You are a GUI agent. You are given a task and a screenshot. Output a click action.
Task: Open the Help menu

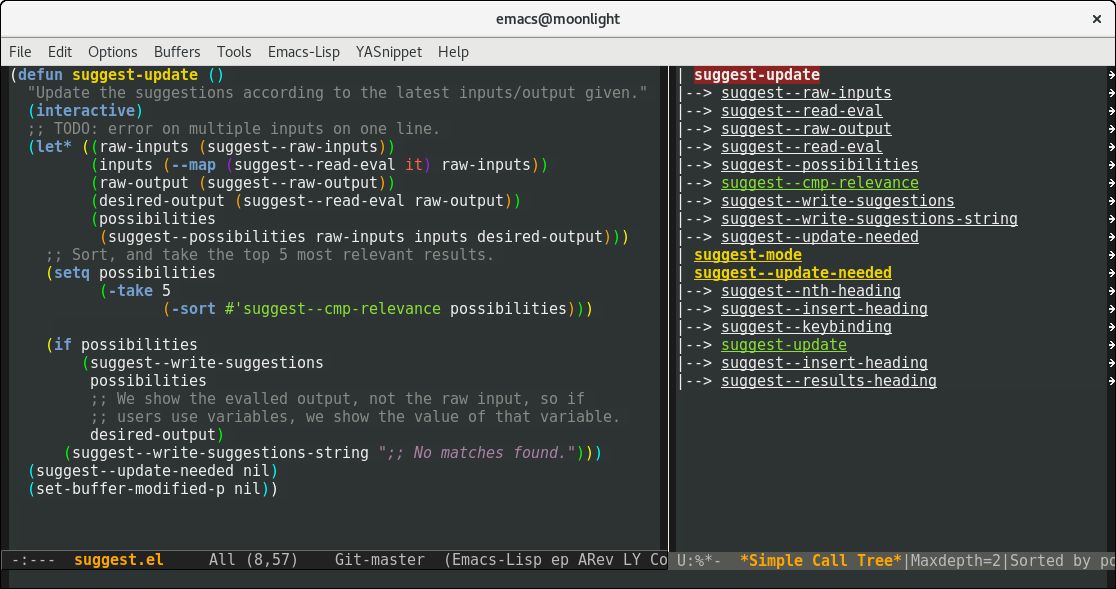click(x=453, y=52)
